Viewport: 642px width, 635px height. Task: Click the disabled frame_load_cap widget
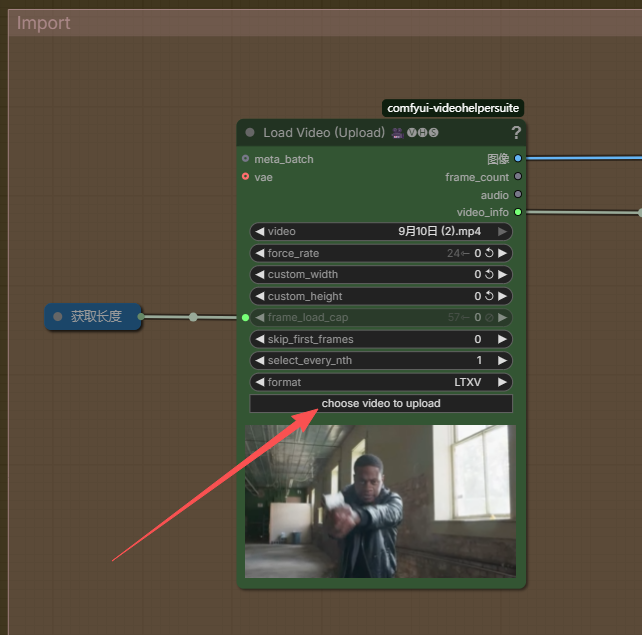pos(381,318)
